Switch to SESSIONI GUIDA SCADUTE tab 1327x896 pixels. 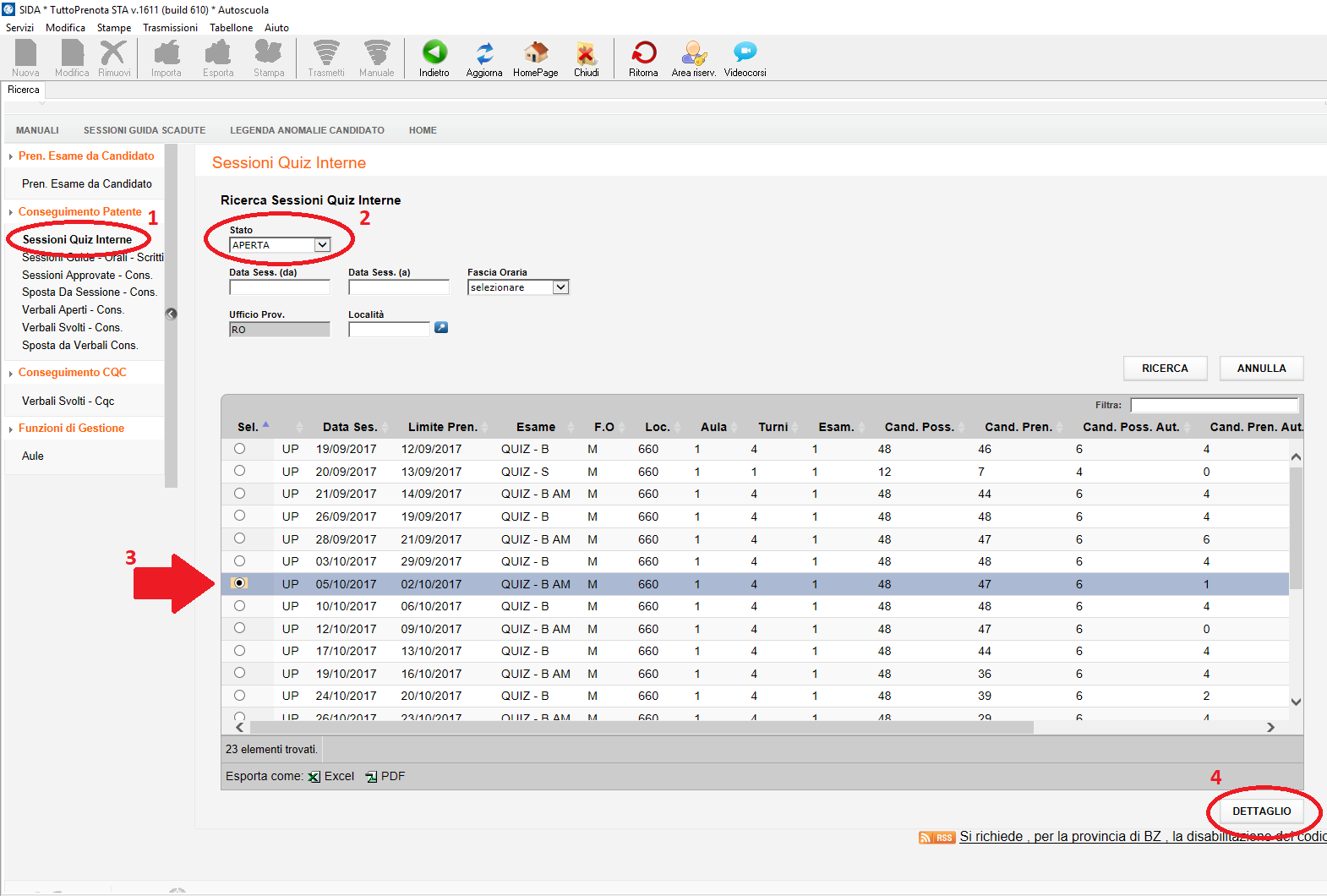(145, 130)
